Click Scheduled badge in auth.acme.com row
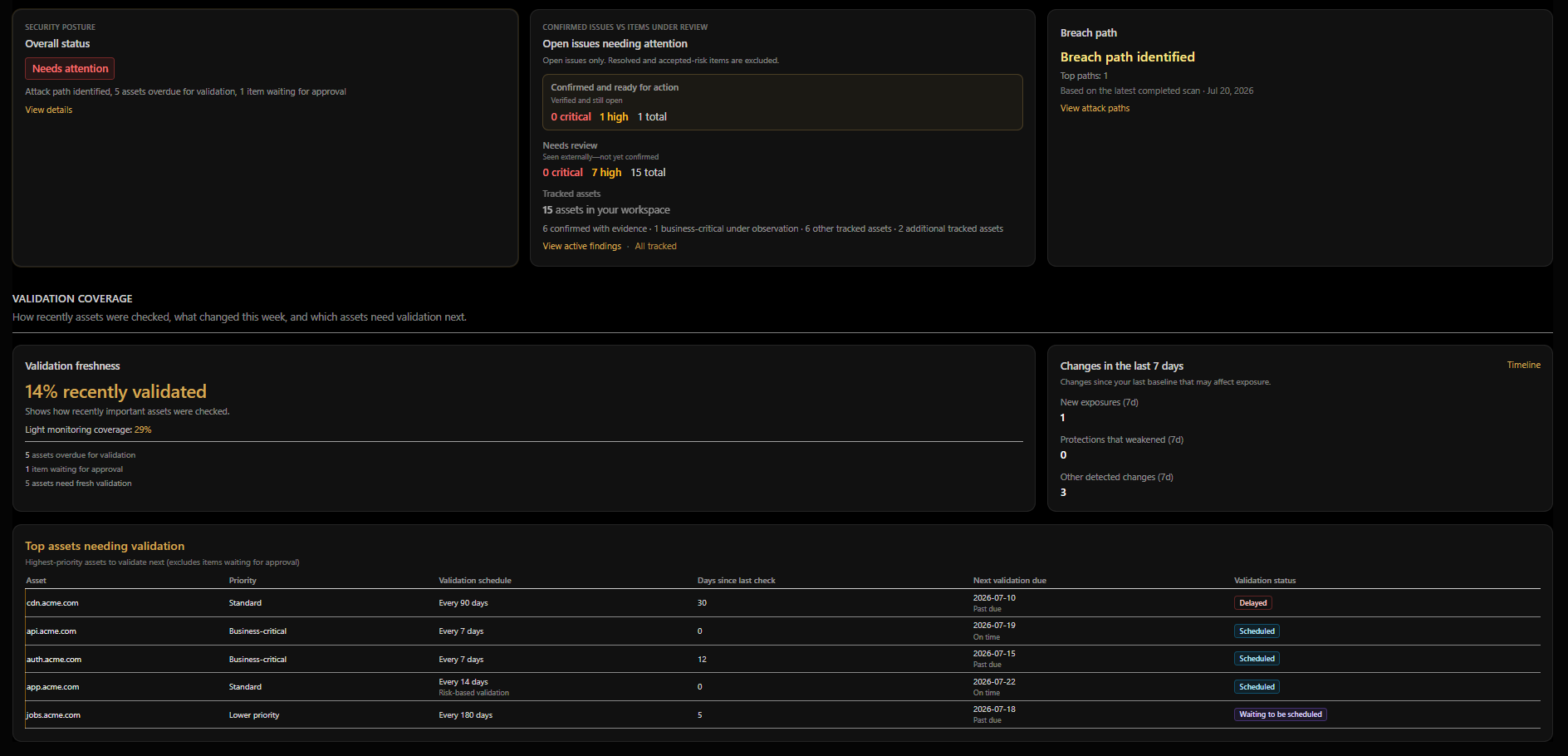 (1257, 659)
